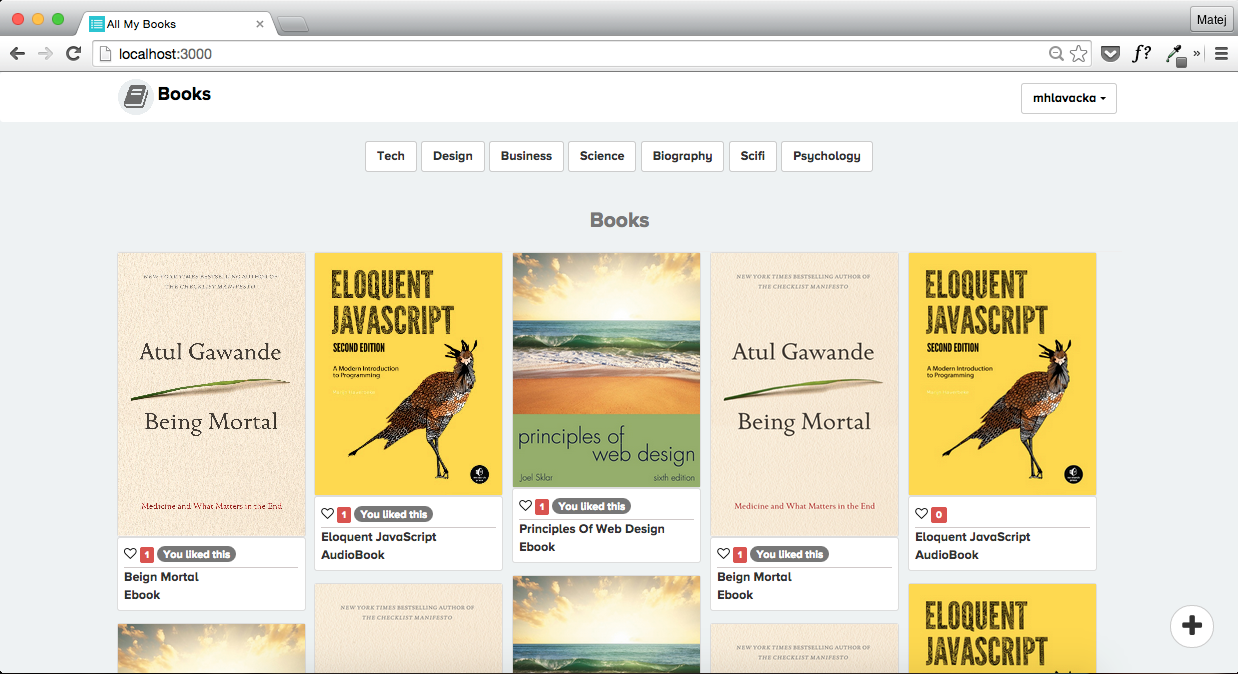Filter books by the Tech category
The height and width of the screenshot is (674, 1238).
pos(391,156)
